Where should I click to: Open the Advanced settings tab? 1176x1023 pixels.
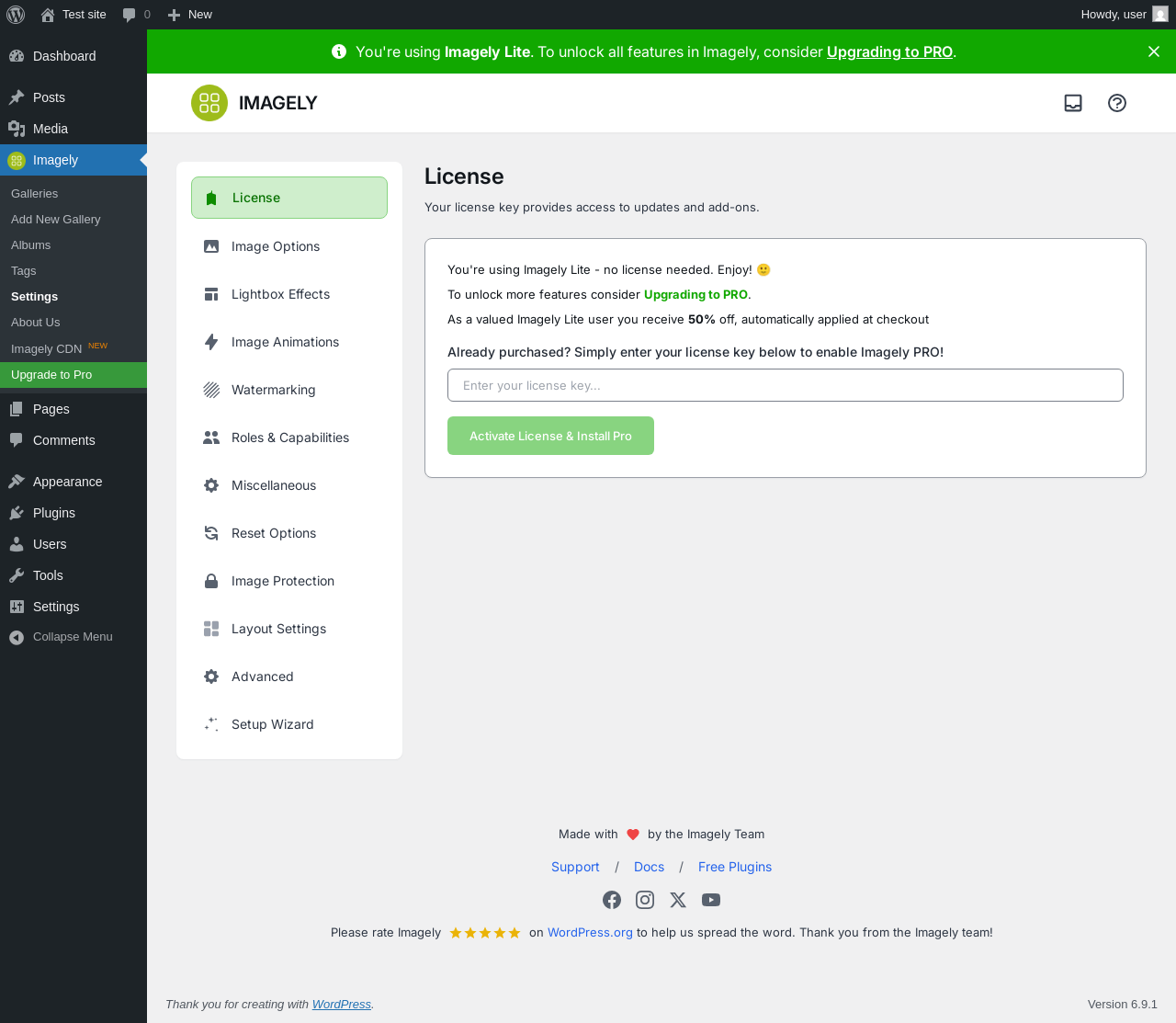point(289,676)
